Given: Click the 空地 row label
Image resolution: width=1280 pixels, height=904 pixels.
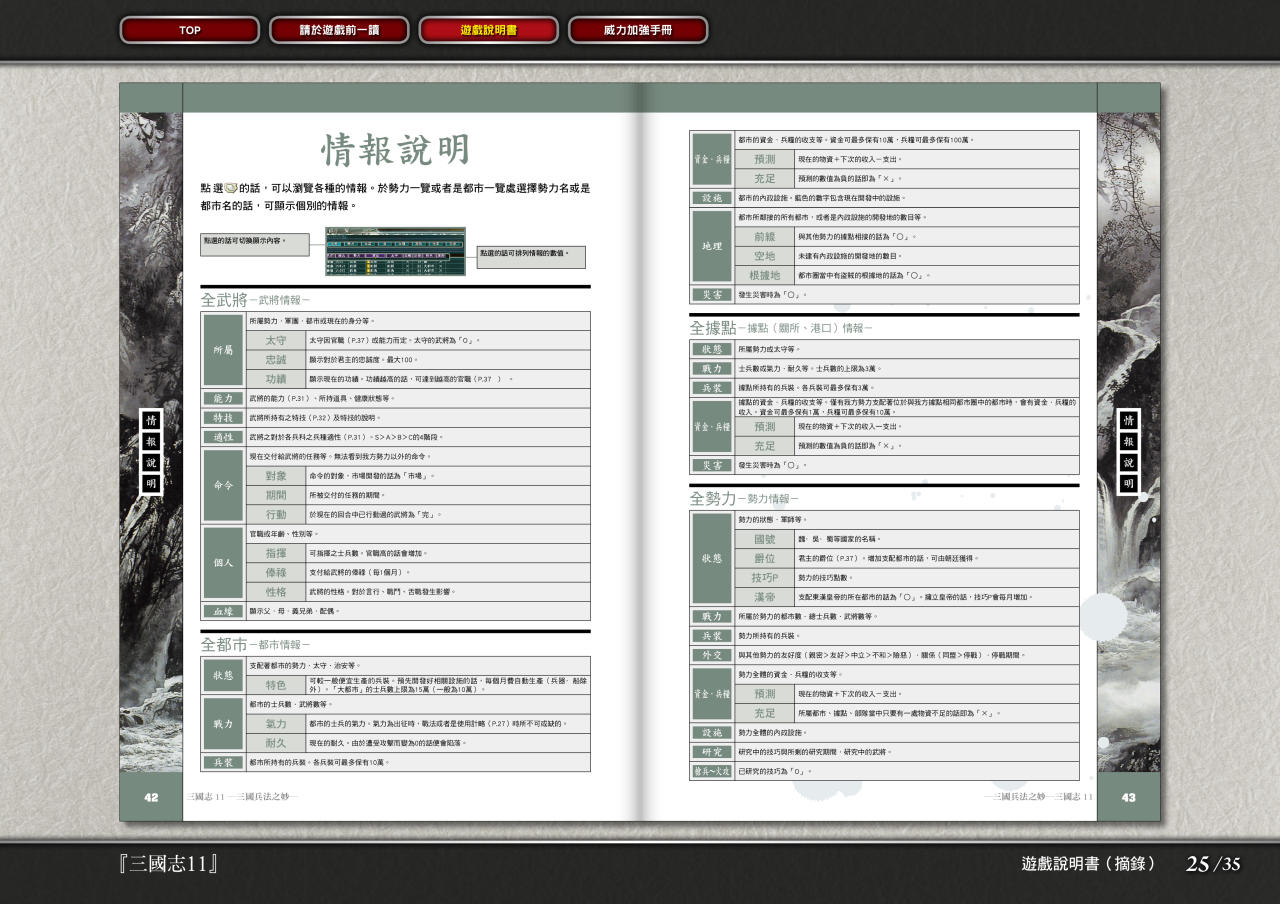Looking at the screenshot, I should (765, 256).
